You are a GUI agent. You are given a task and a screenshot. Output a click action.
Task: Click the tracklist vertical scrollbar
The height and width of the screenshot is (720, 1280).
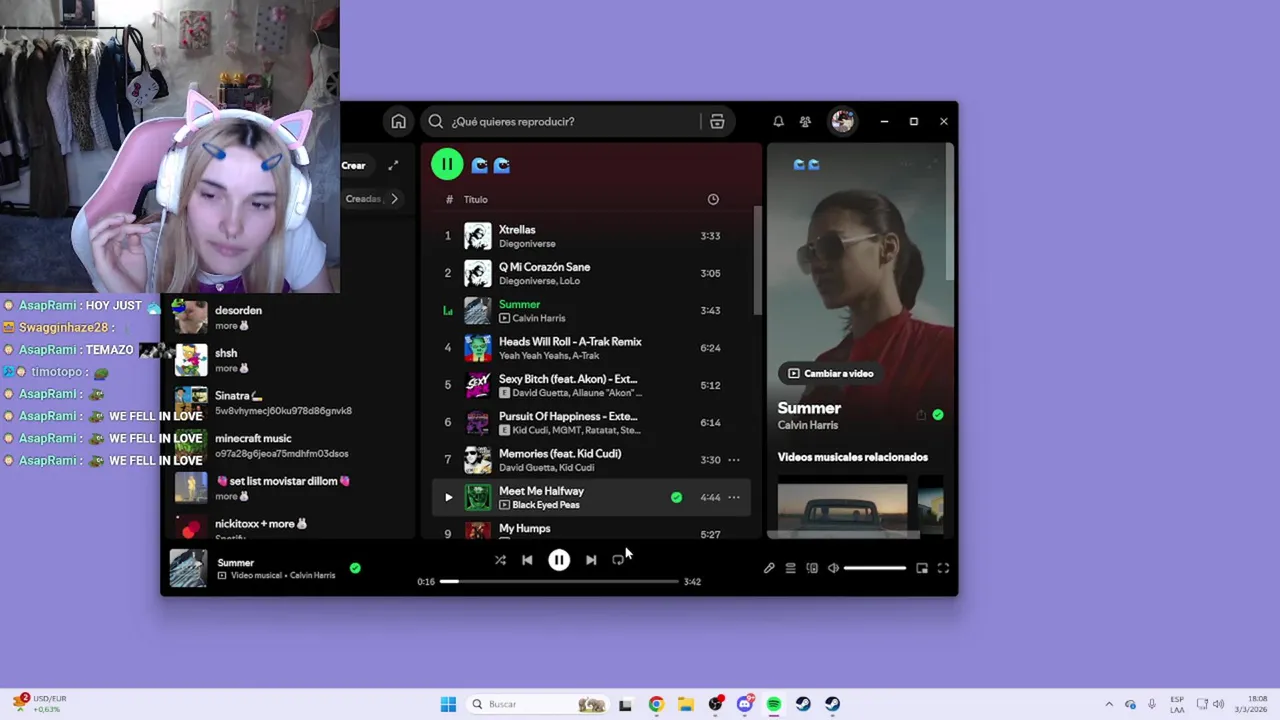[757, 260]
